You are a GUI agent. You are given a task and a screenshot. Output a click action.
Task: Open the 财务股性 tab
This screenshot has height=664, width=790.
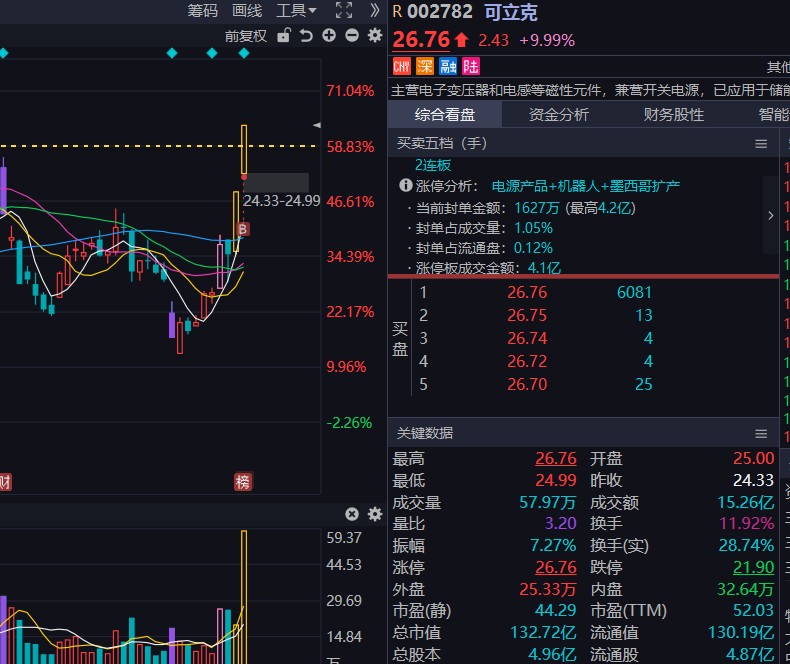tap(674, 114)
